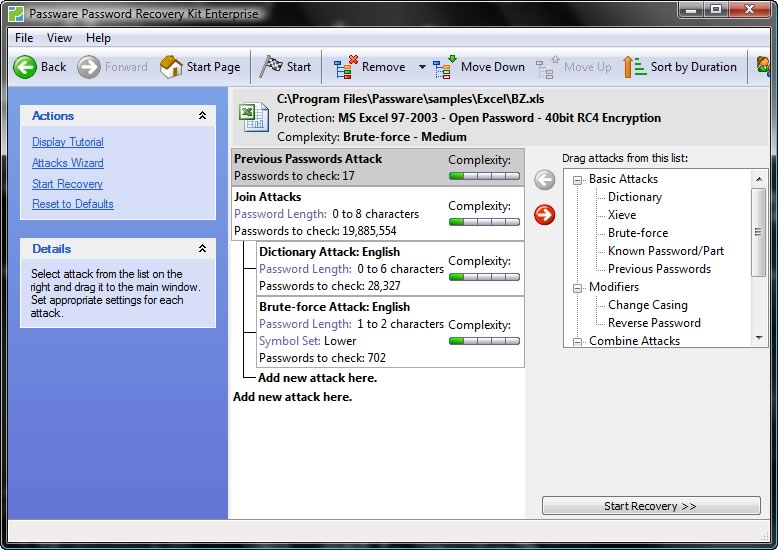778x550 pixels.
Task: Select Brute-force in the attacks tree
Action: [x=638, y=233]
